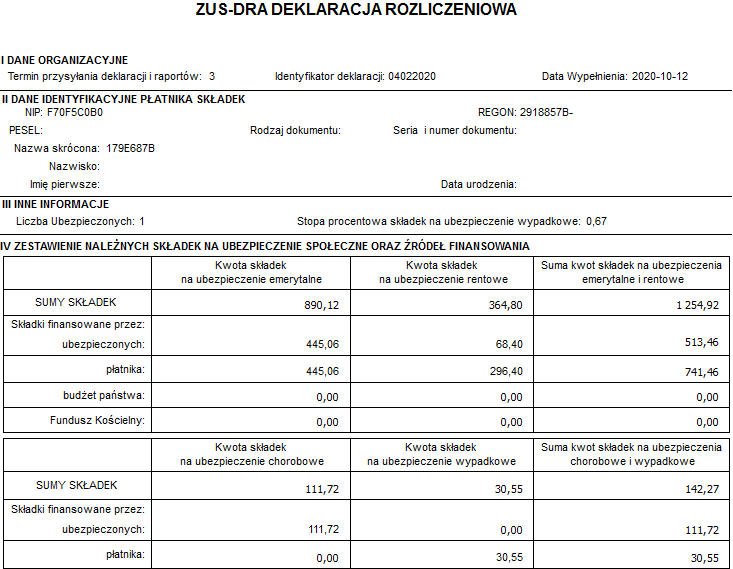The image size is (733, 569).
Task: Click the NIP value F70F5C0B0
Action: 75,113
